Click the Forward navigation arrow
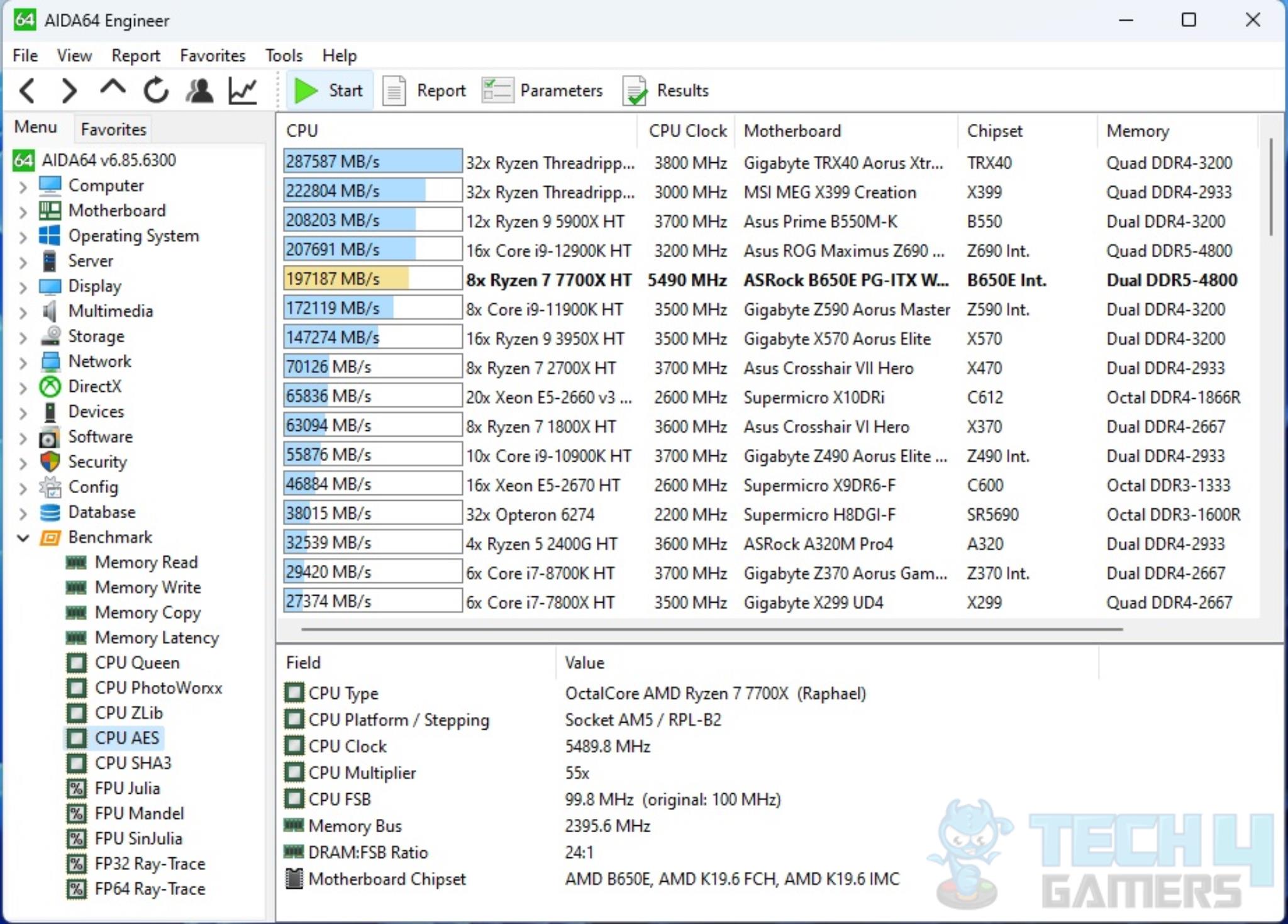The width and height of the screenshot is (1288, 924). click(69, 91)
